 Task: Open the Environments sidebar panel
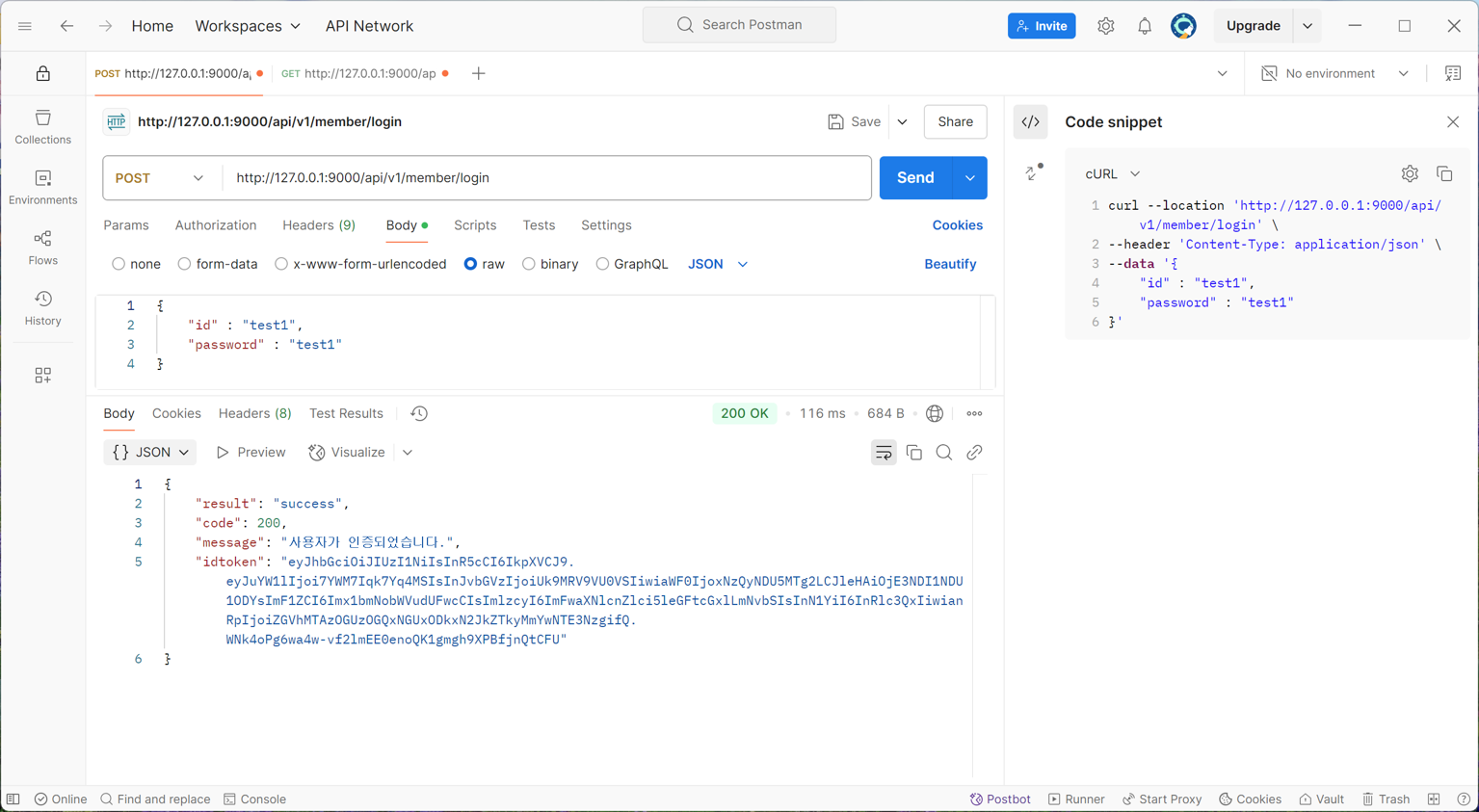click(43, 188)
